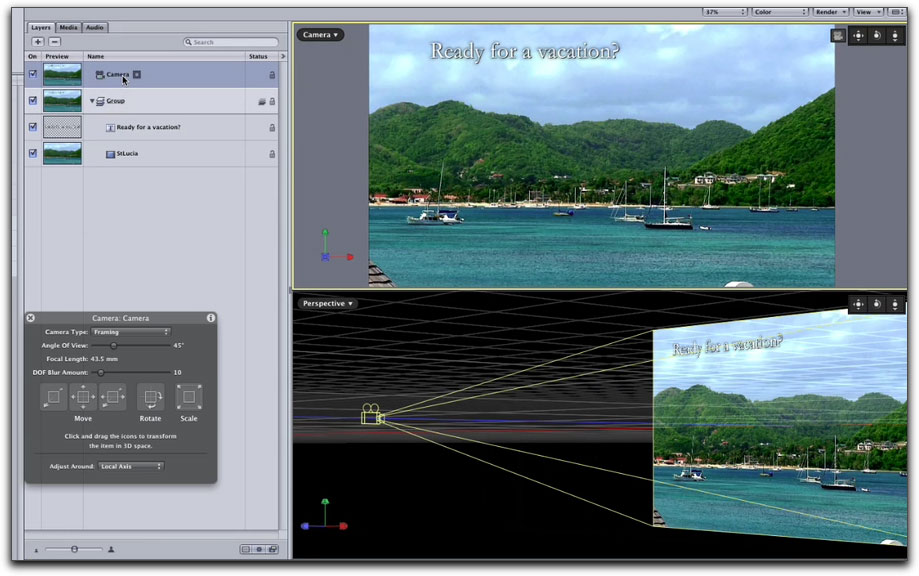This screenshot has height=576, width=919.
Task: Click the Add layer plus button
Action: [x=38, y=42]
